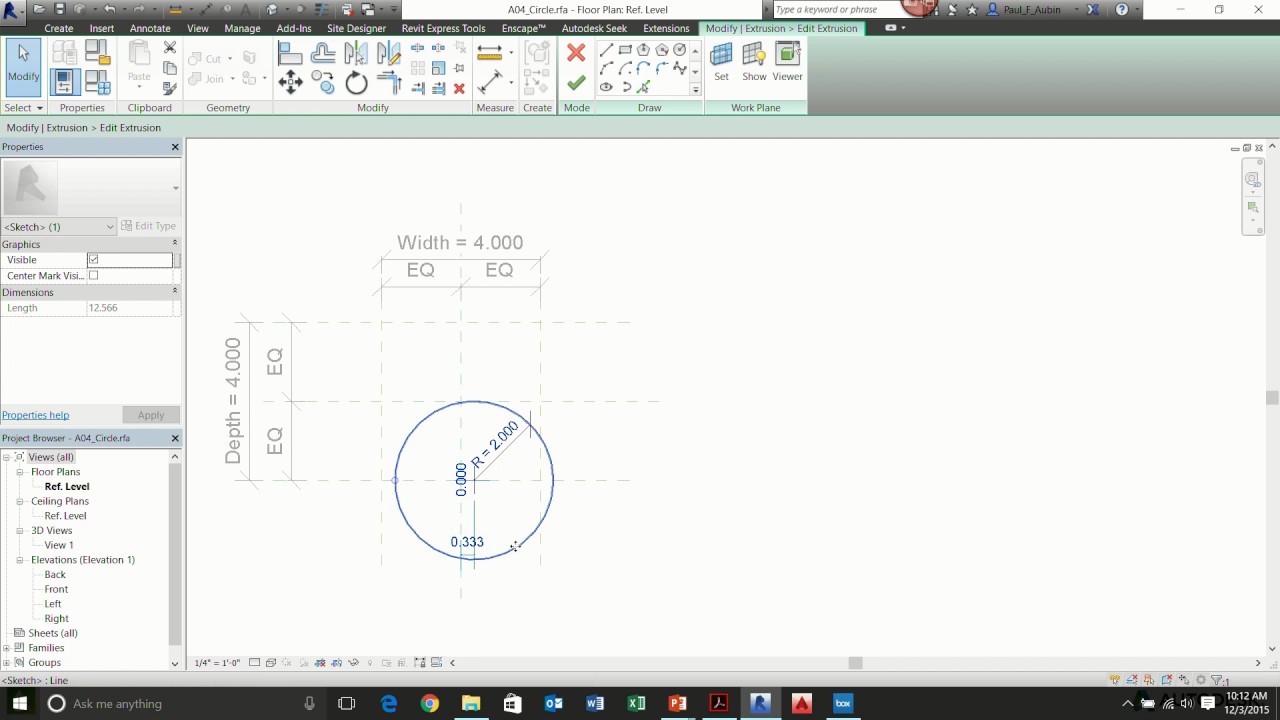Open Excel from the taskbar
The image size is (1280, 720).
[x=636, y=703]
